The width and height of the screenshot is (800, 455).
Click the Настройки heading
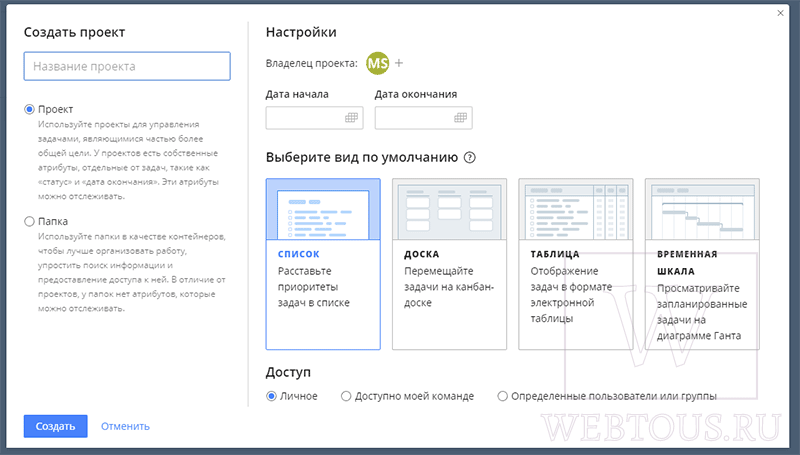301,32
